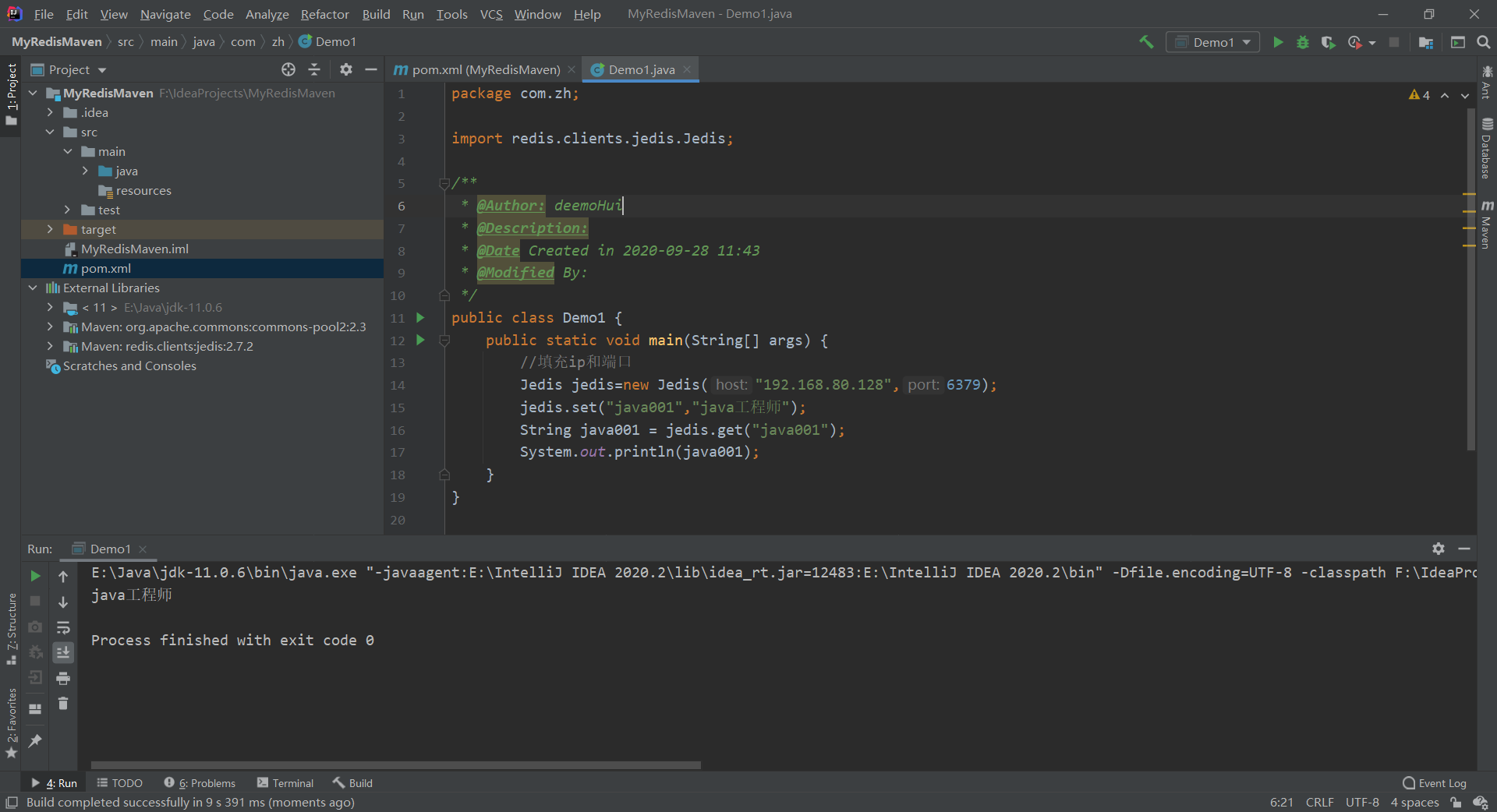1497x812 pixels.
Task: Click the CRLF line separator setting
Action: point(1319,802)
